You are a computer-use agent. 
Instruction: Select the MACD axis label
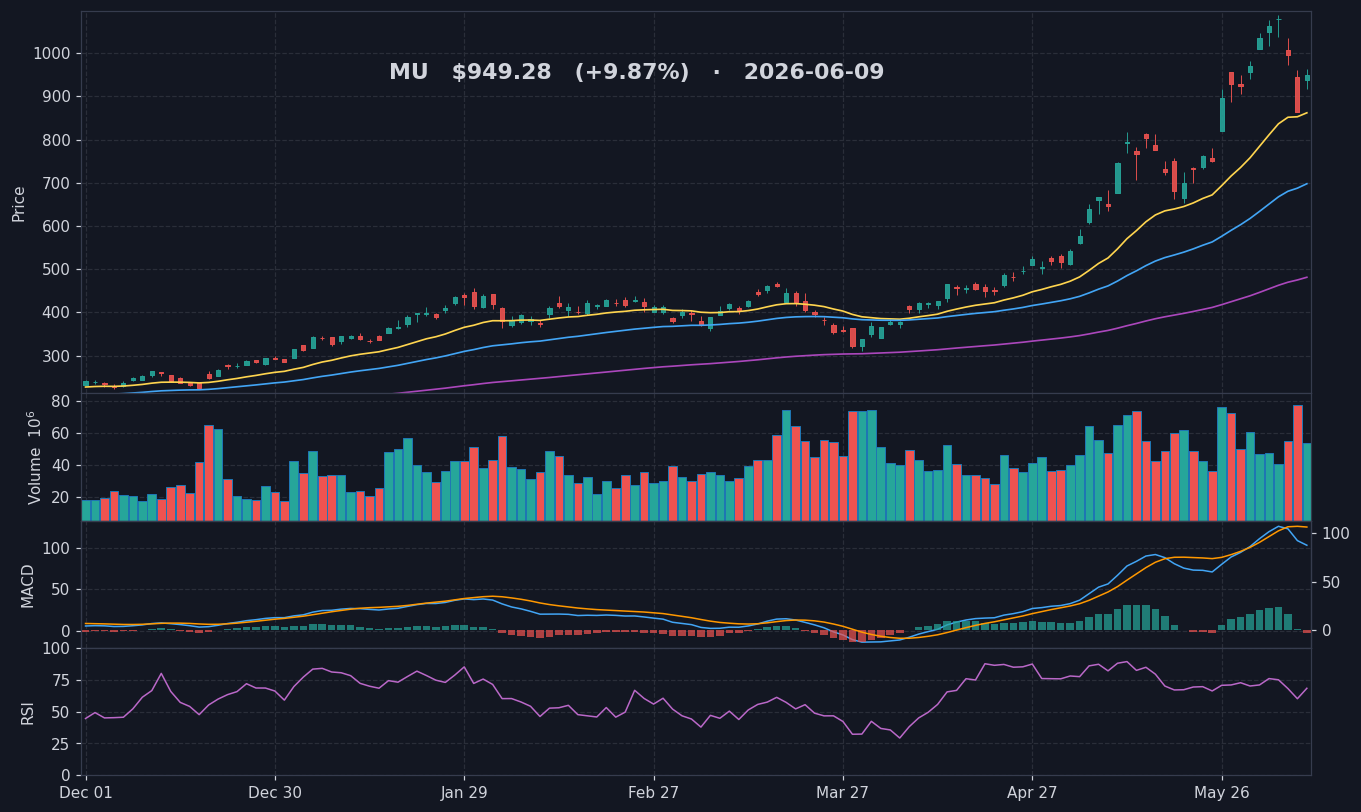(28, 585)
